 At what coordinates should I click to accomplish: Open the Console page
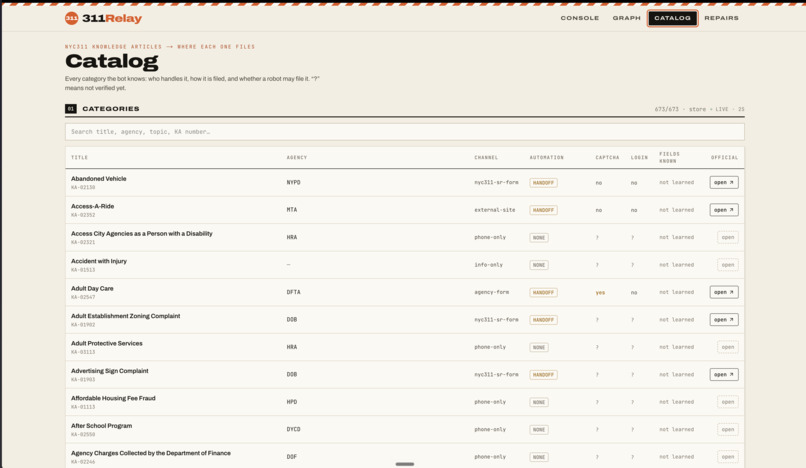pyautogui.click(x=579, y=18)
